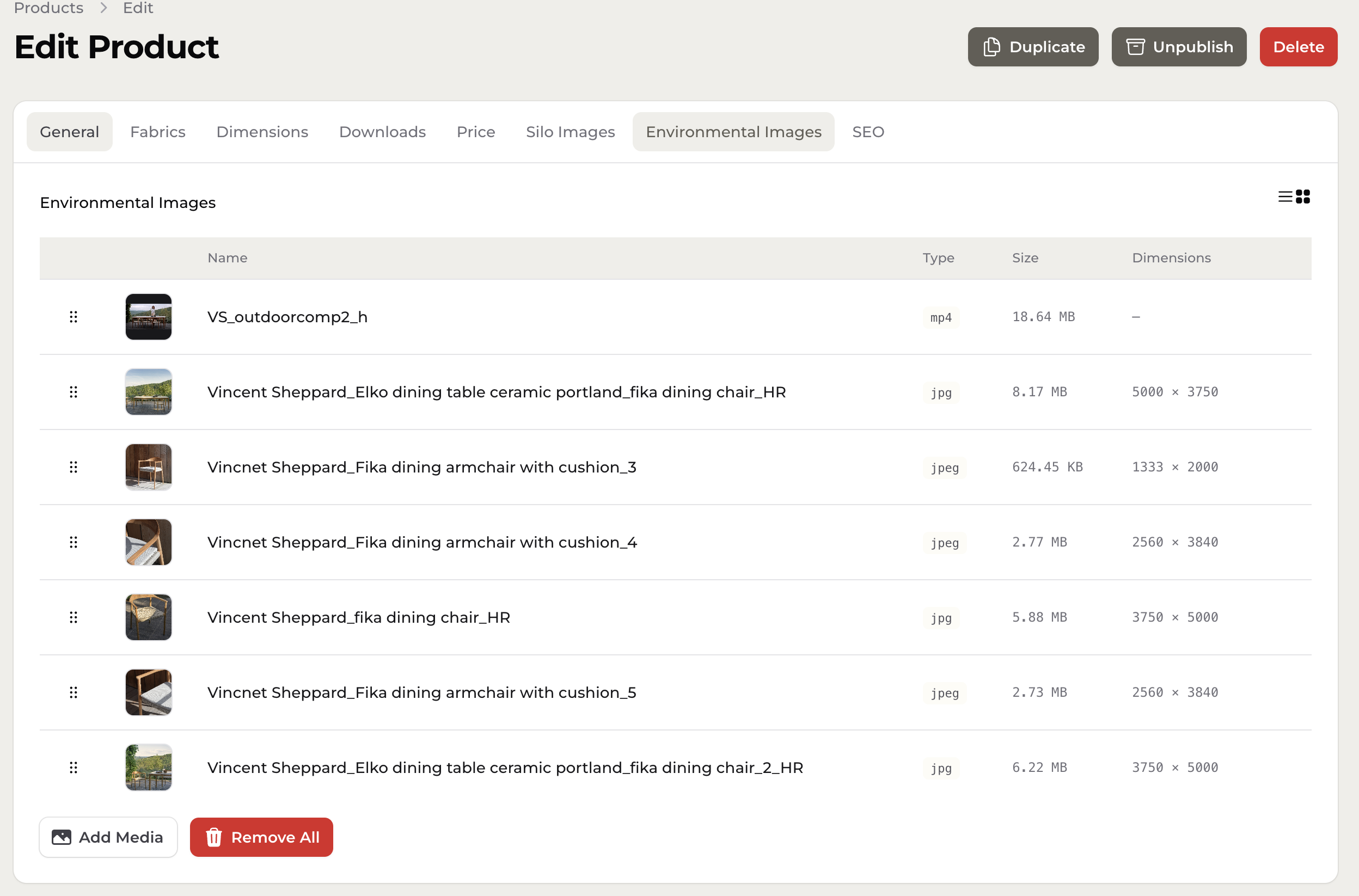The width and height of the screenshot is (1359, 896).
Task: Follow the Products breadcrumb link
Action: coord(48,8)
